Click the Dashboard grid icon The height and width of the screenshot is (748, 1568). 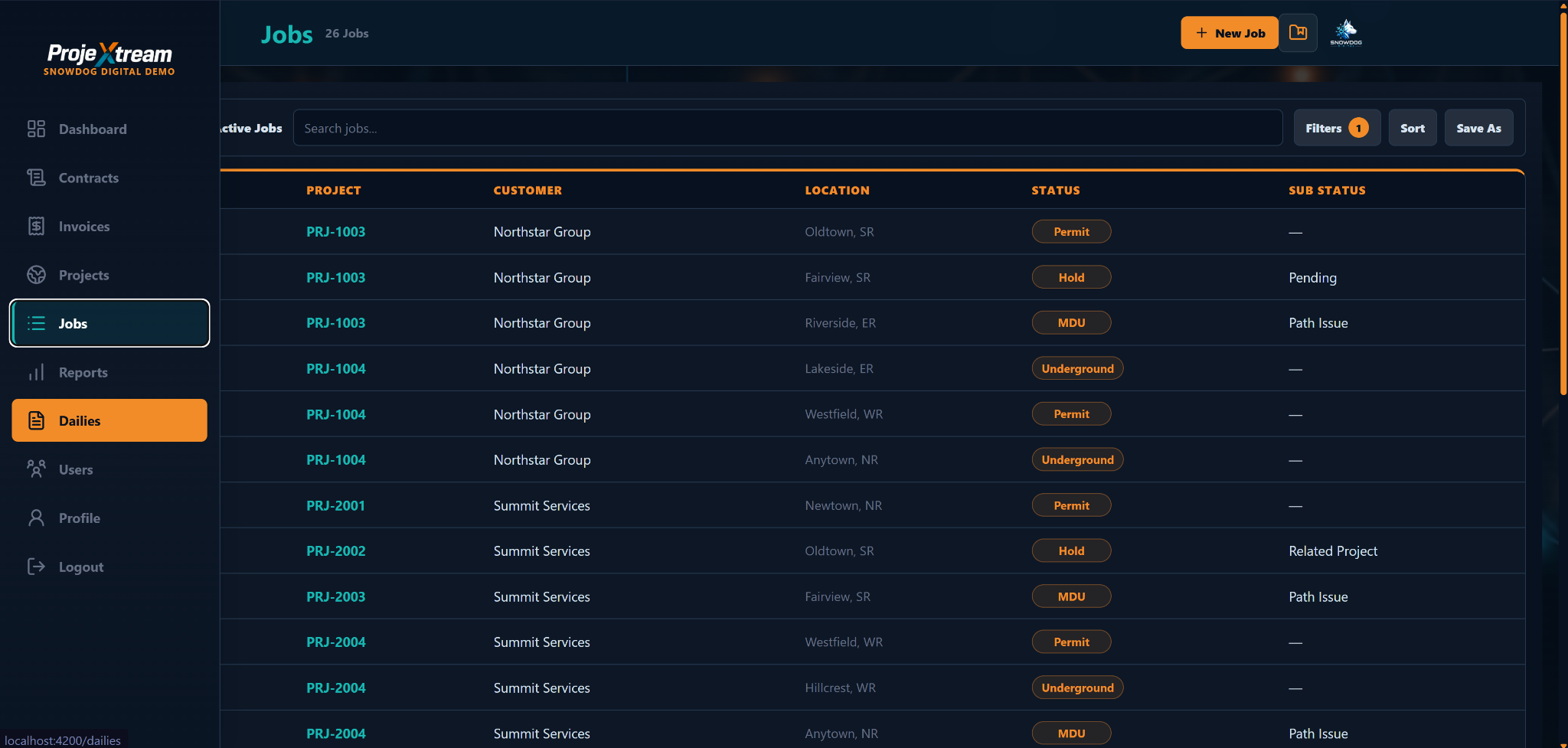click(36, 129)
